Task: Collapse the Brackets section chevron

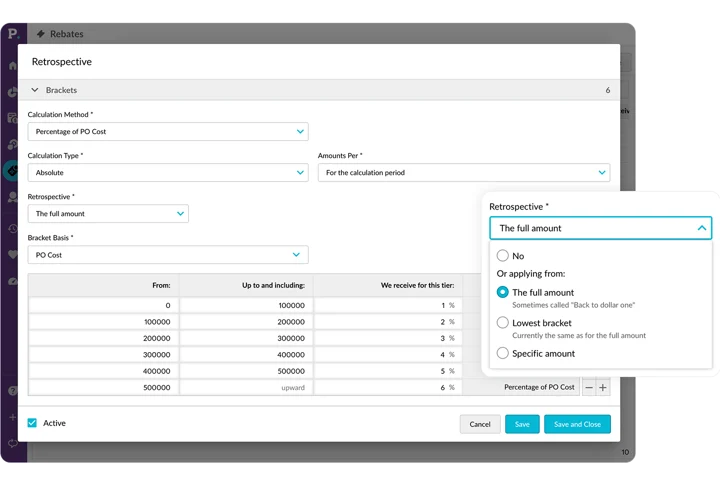Action: [x=35, y=90]
